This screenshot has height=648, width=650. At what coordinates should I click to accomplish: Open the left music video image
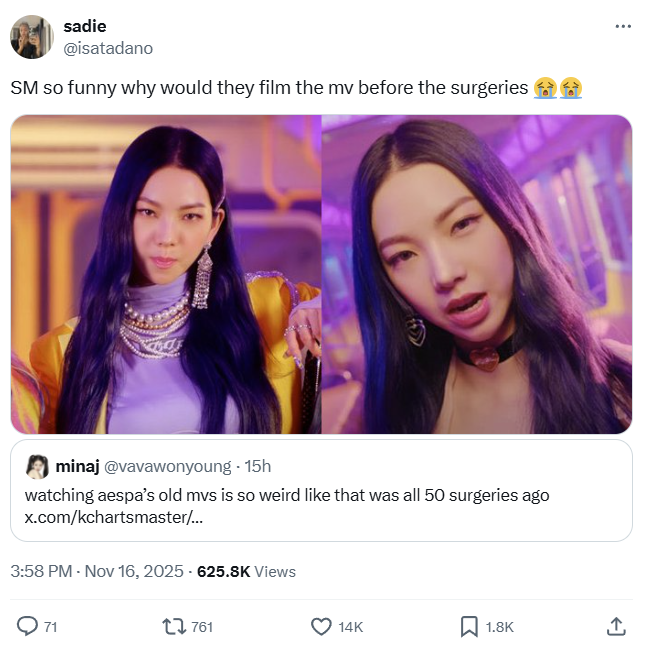166,274
